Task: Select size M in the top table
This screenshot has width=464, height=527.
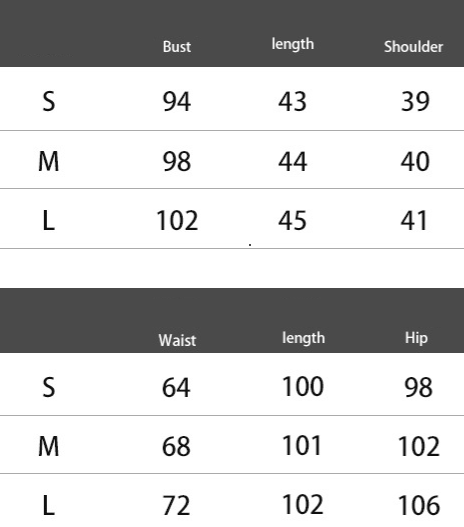Action: point(49,161)
